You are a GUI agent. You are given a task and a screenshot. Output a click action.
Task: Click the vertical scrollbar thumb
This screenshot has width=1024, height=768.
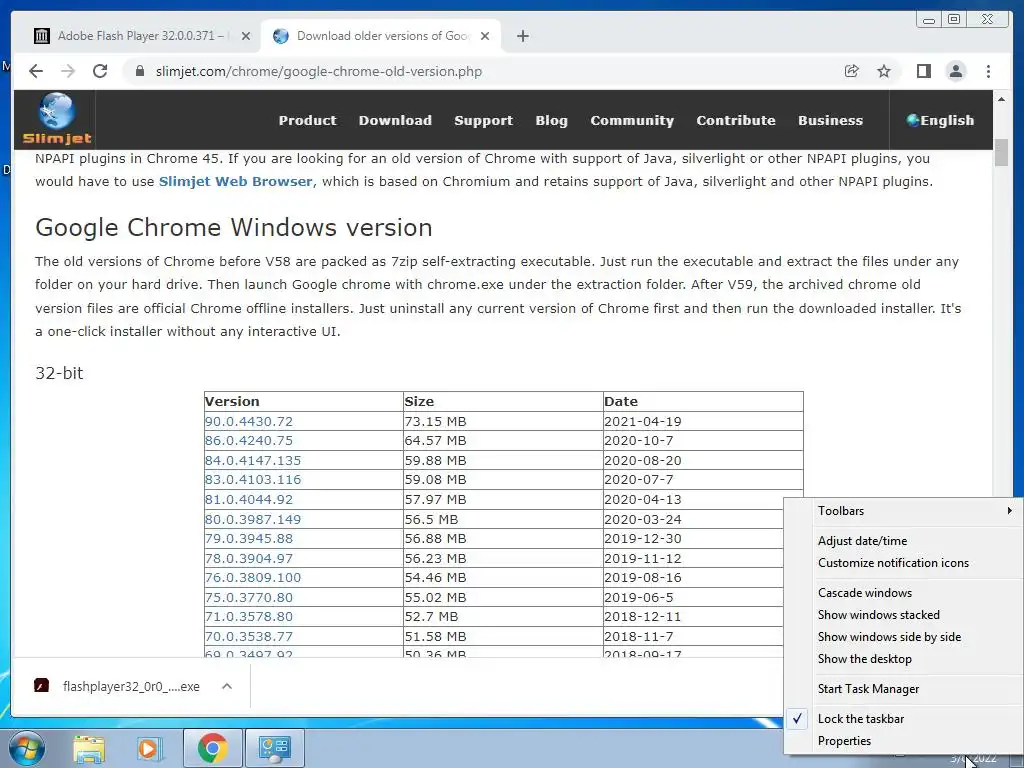tap(1001, 153)
